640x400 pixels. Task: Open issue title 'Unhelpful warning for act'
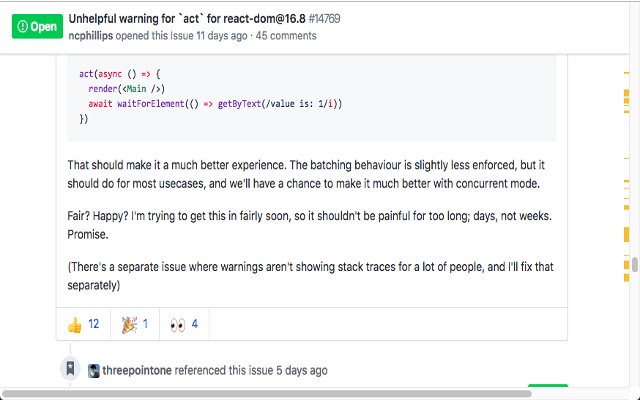[x=187, y=19]
